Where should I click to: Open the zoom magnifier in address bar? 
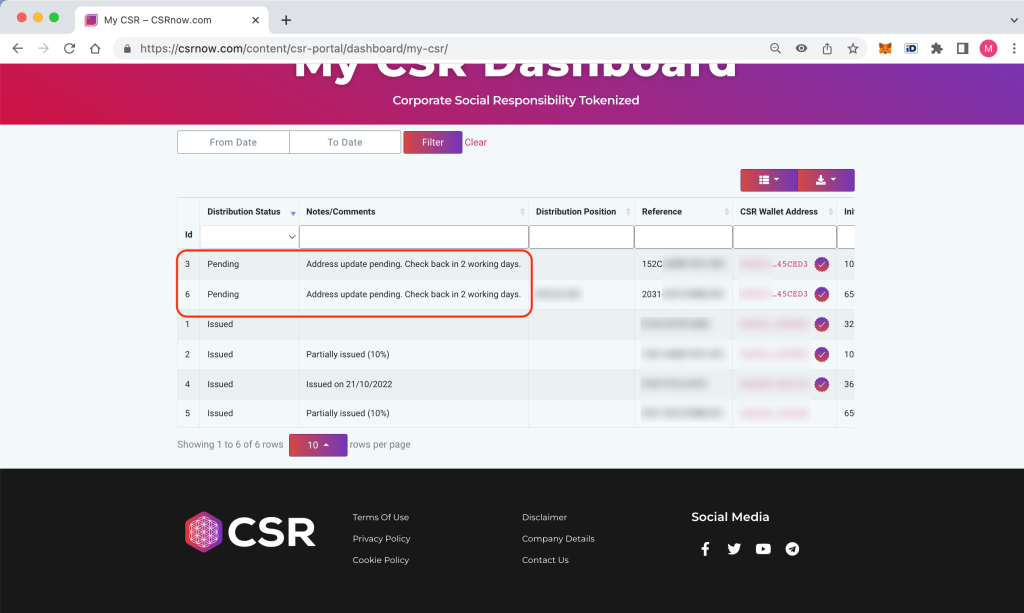[775, 48]
